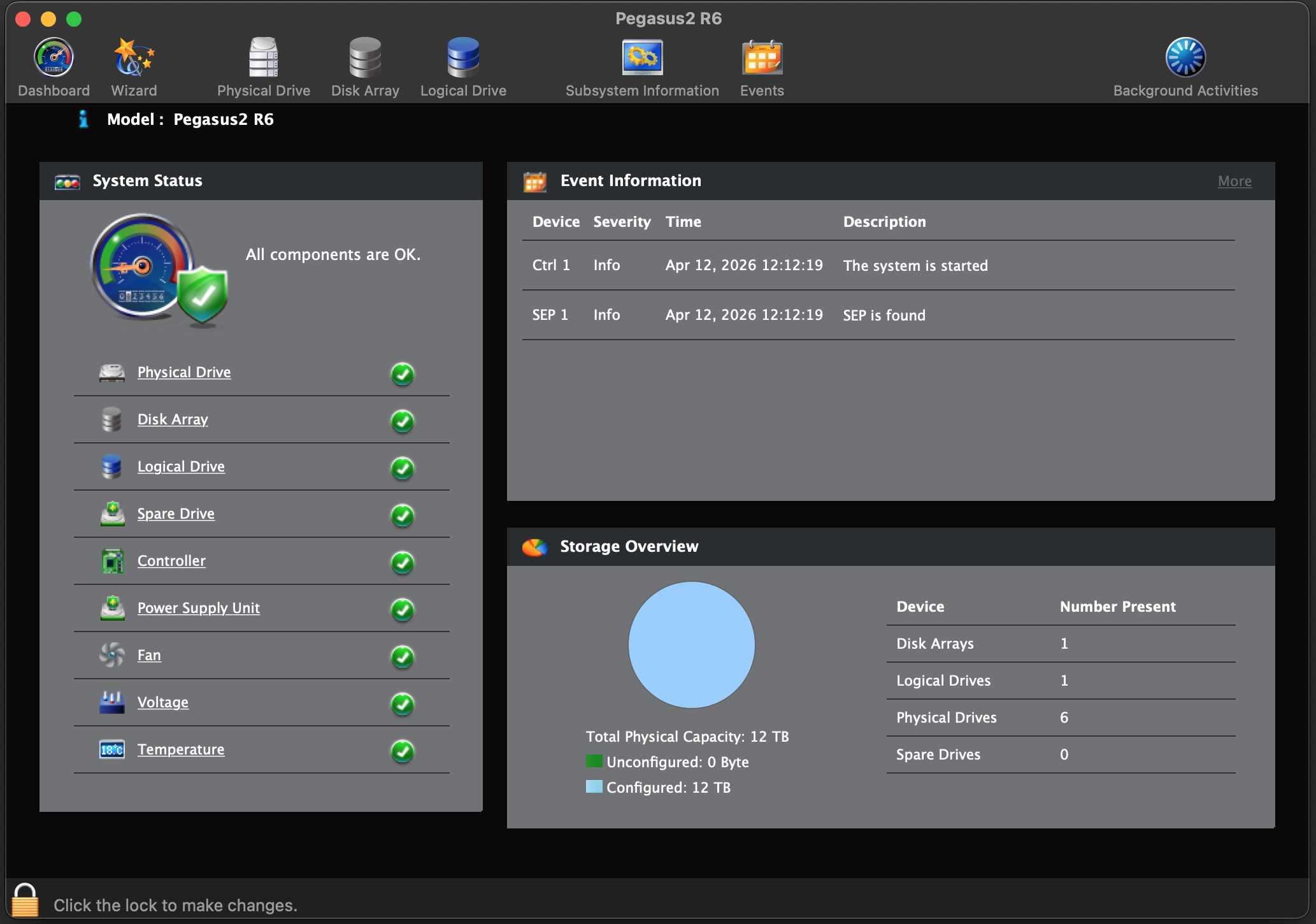Click the Fan status icon
This screenshot has height=924, width=1316.
click(112, 655)
